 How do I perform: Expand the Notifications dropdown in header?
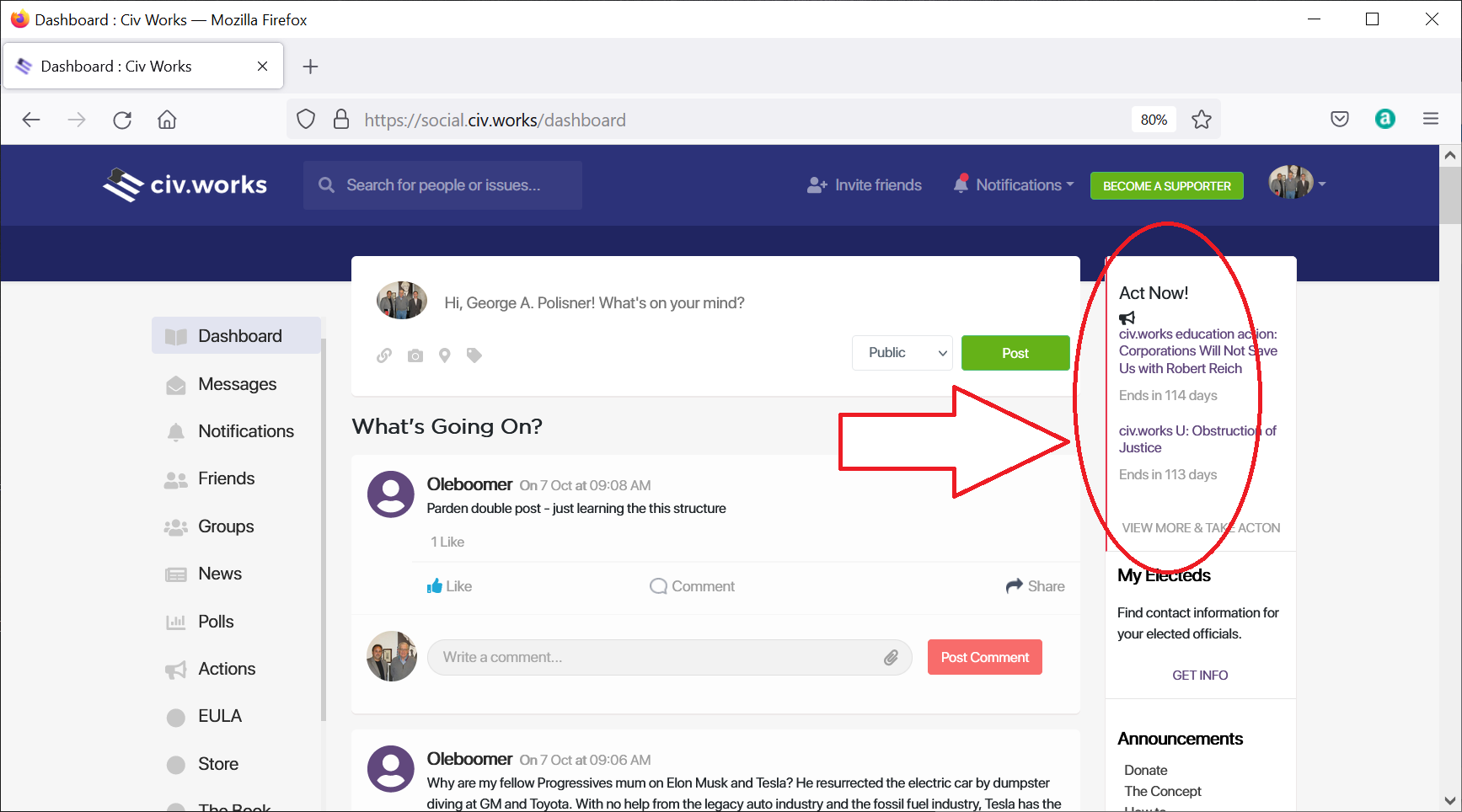click(x=1015, y=185)
